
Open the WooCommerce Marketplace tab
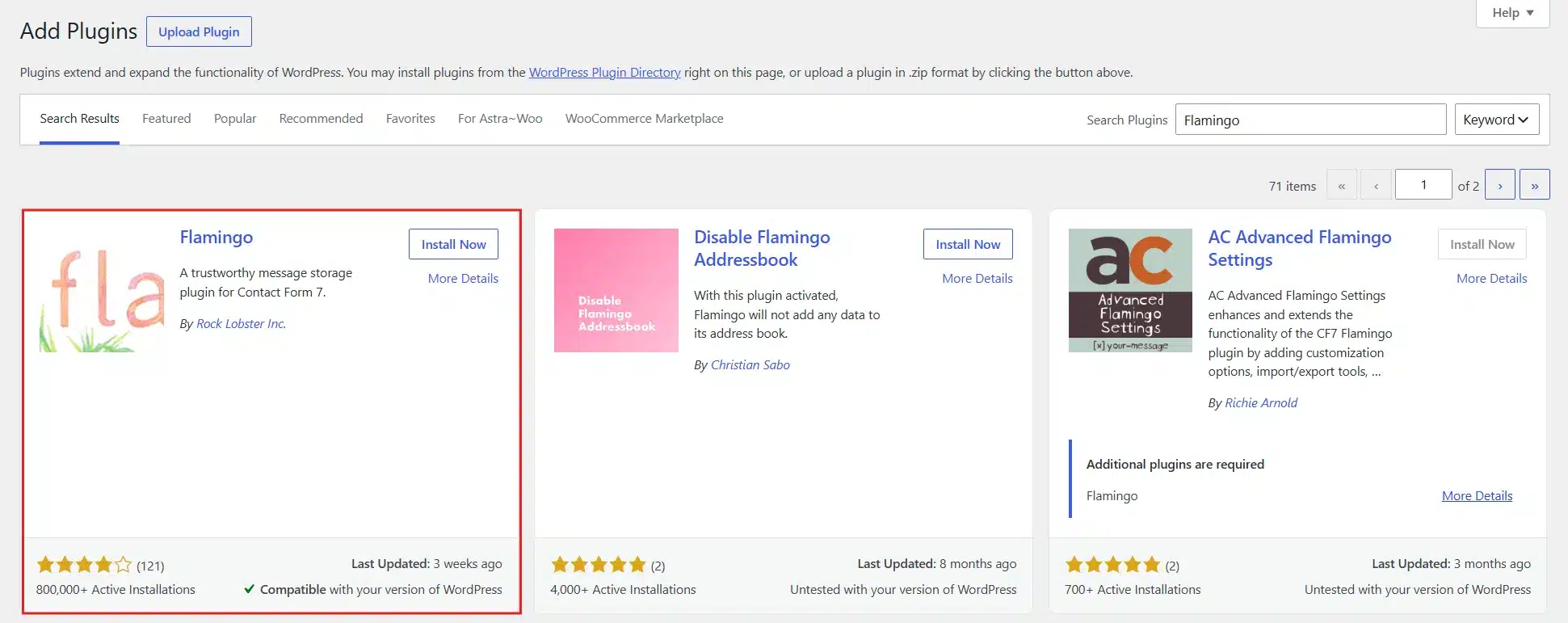[645, 119]
